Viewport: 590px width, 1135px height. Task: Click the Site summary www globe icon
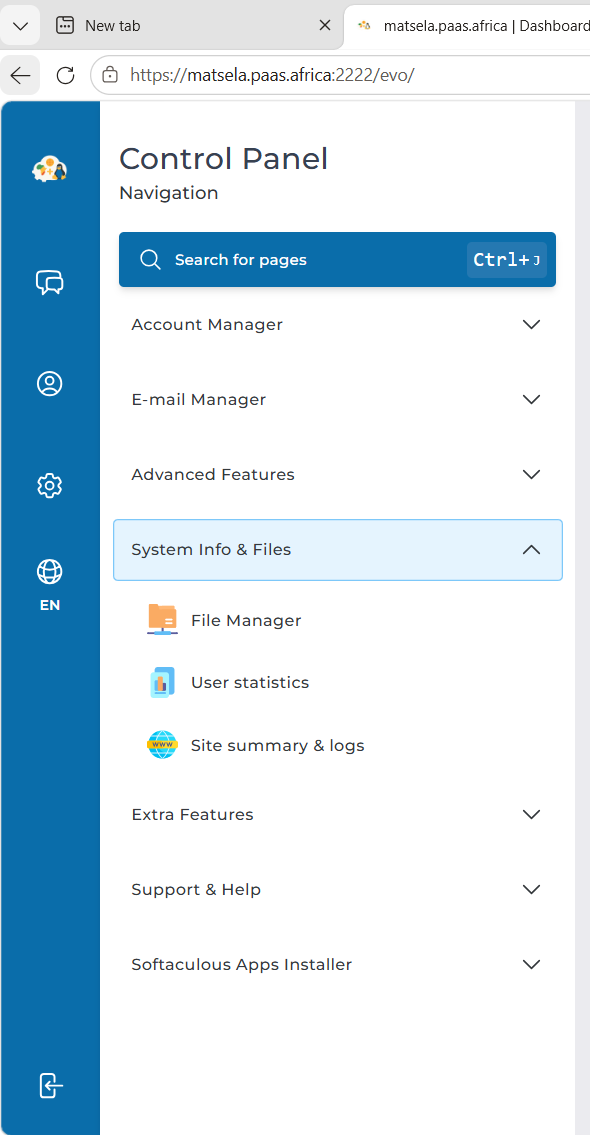pyautogui.click(x=162, y=745)
